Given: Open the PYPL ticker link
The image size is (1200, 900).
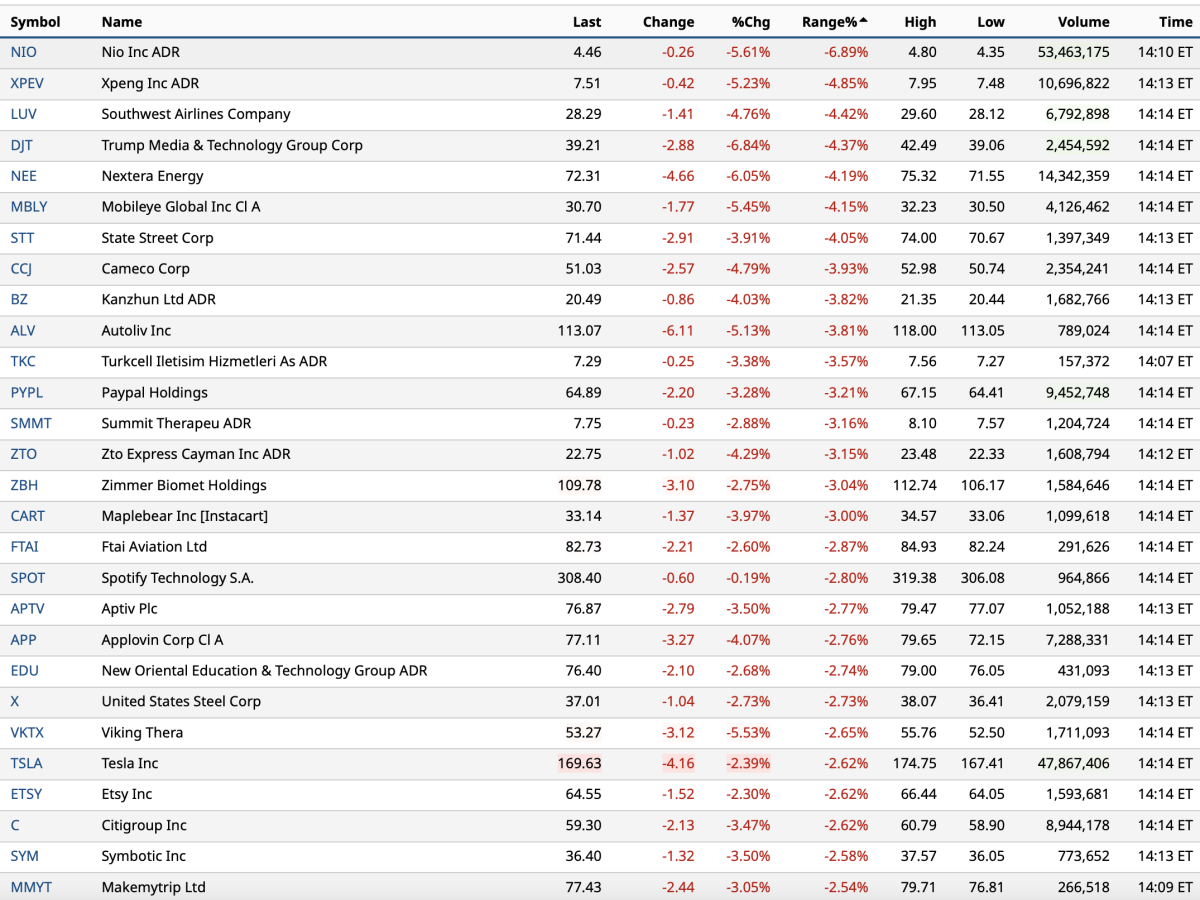Looking at the screenshot, I should click(x=26, y=392).
